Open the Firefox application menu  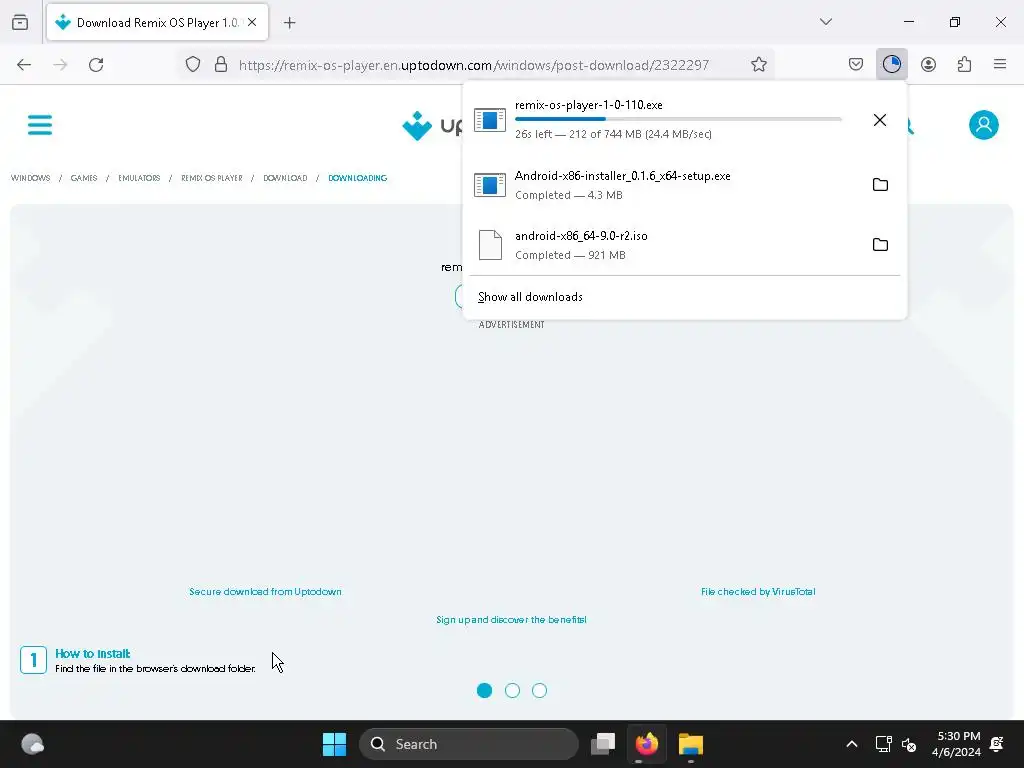(x=1000, y=65)
